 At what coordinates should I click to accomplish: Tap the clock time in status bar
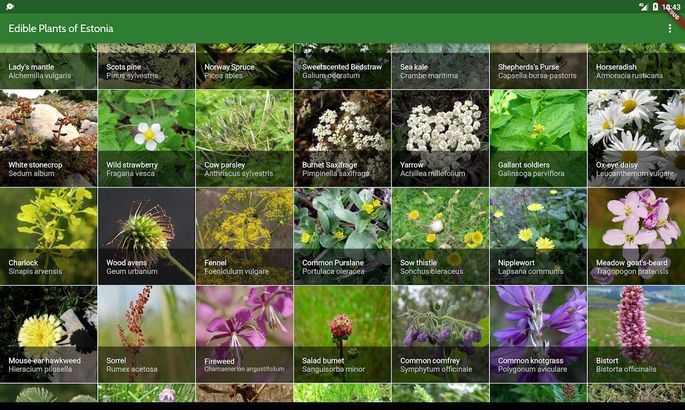pos(671,7)
